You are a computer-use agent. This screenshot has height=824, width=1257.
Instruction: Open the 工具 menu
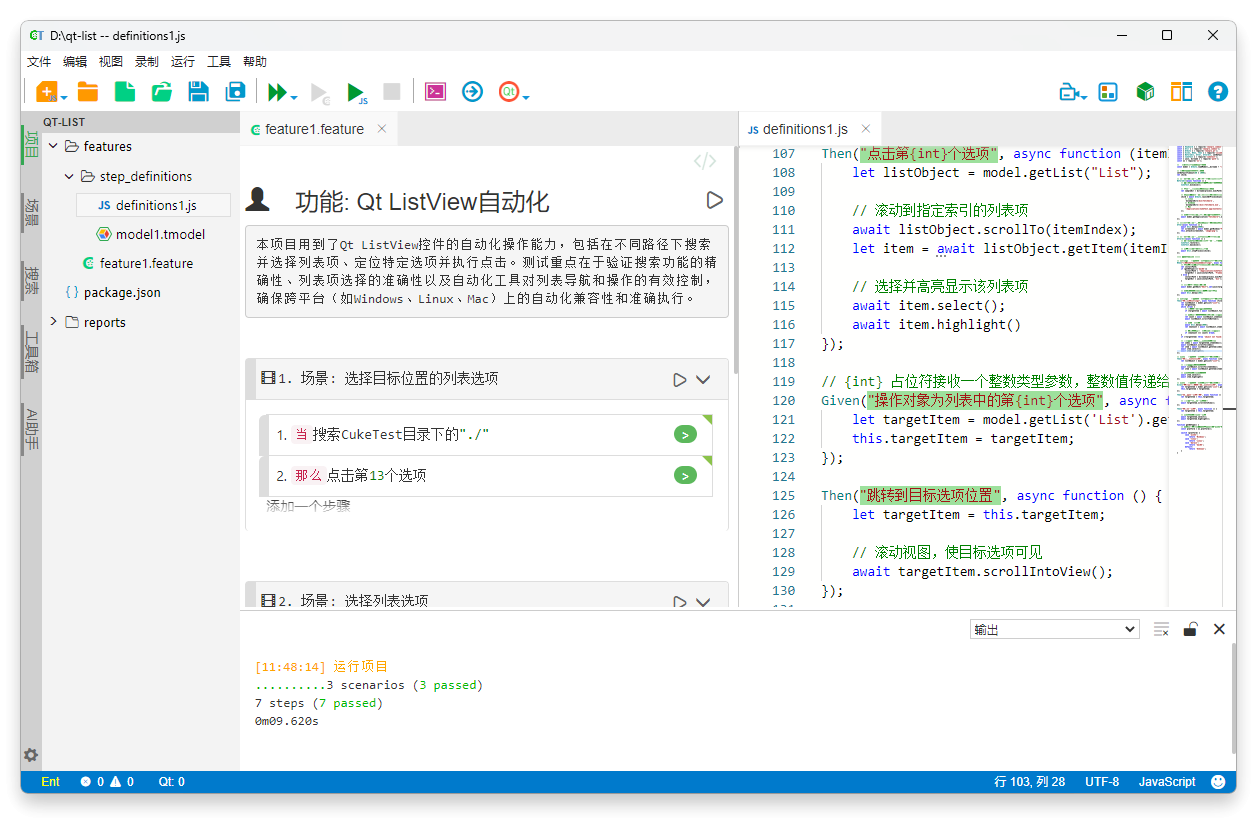219,62
